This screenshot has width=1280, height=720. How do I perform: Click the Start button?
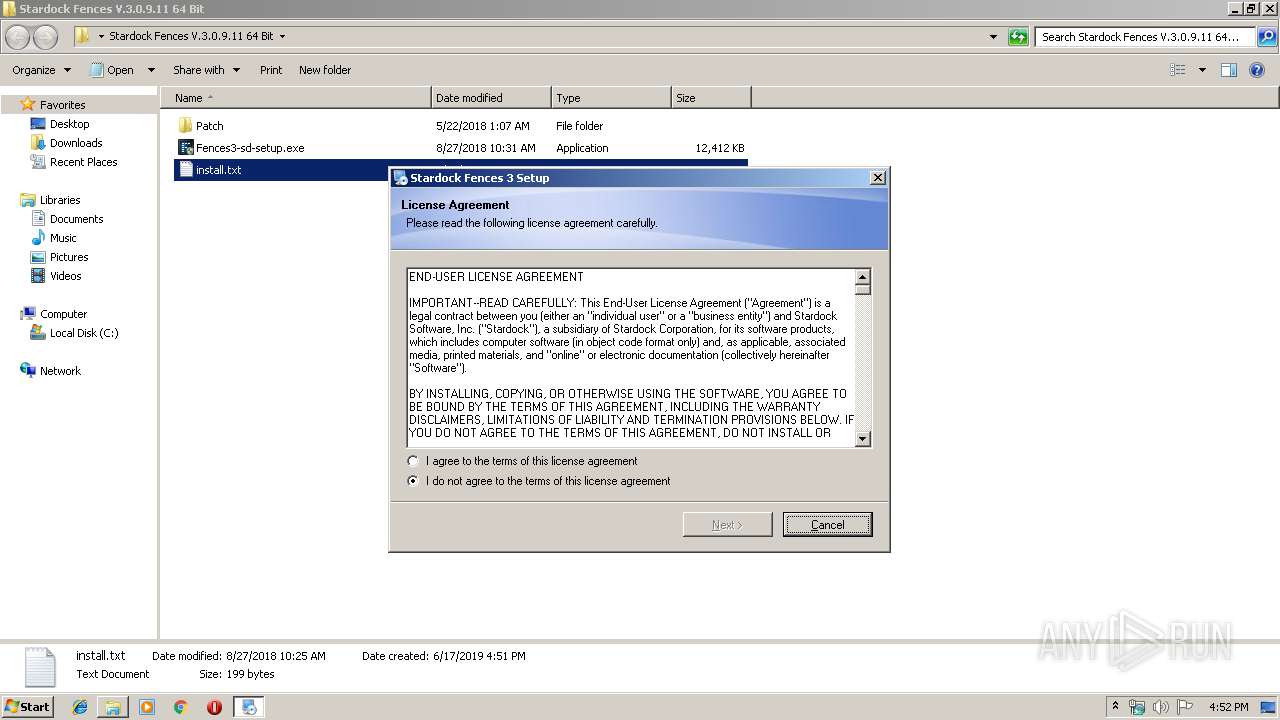coord(27,706)
